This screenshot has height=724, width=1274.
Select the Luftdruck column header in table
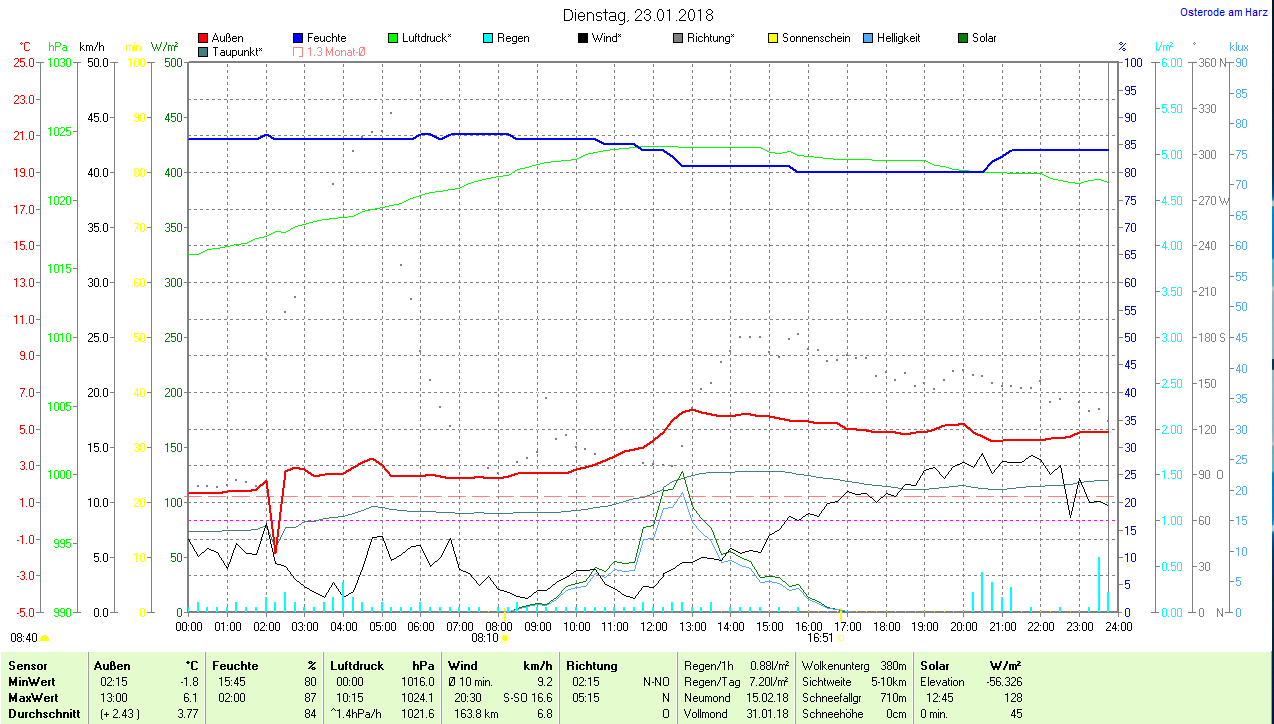pyautogui.click(x=356, y=665)
